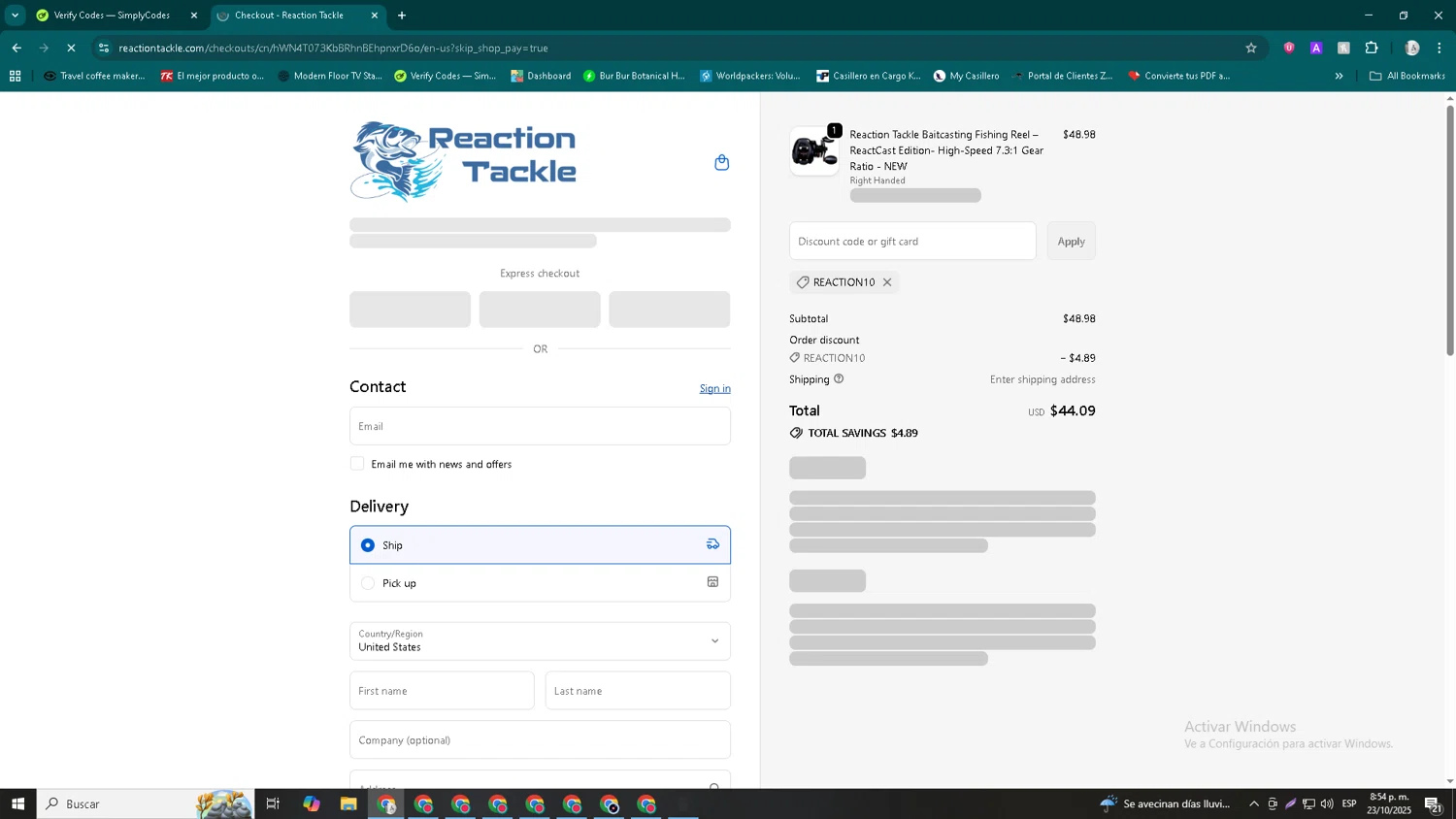Go back to previous page
Viewport: 1456px width, 819px height.
click(17, 48)
